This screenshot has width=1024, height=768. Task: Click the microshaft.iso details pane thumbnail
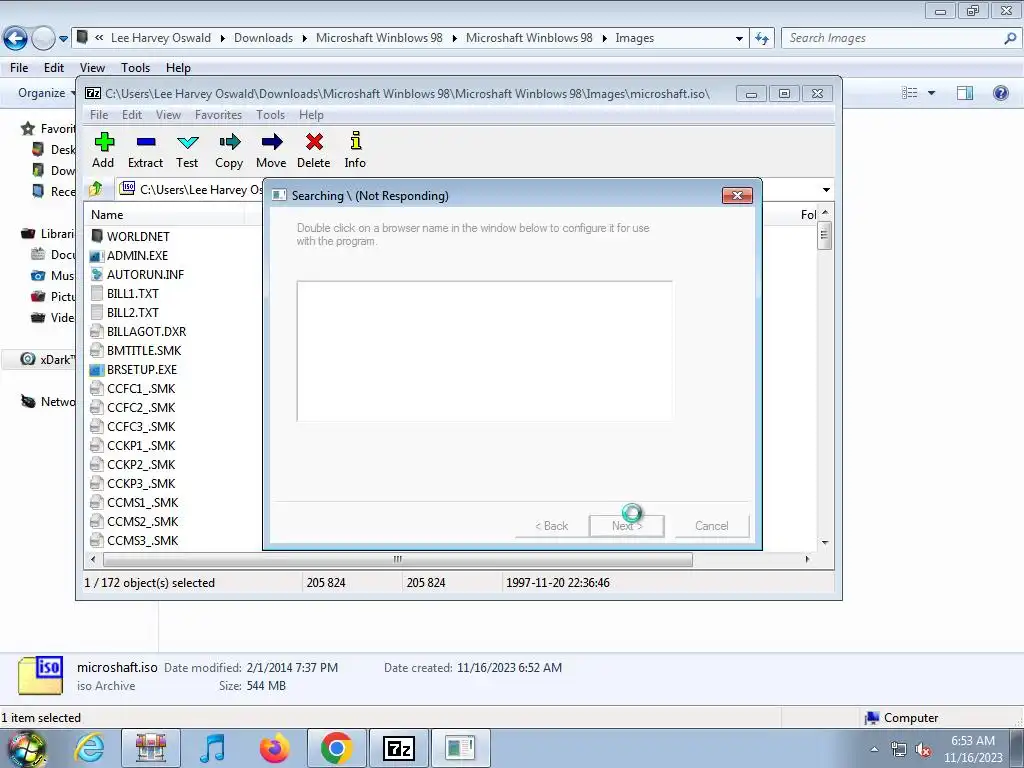pyautogui.click(x=40, y=675)
